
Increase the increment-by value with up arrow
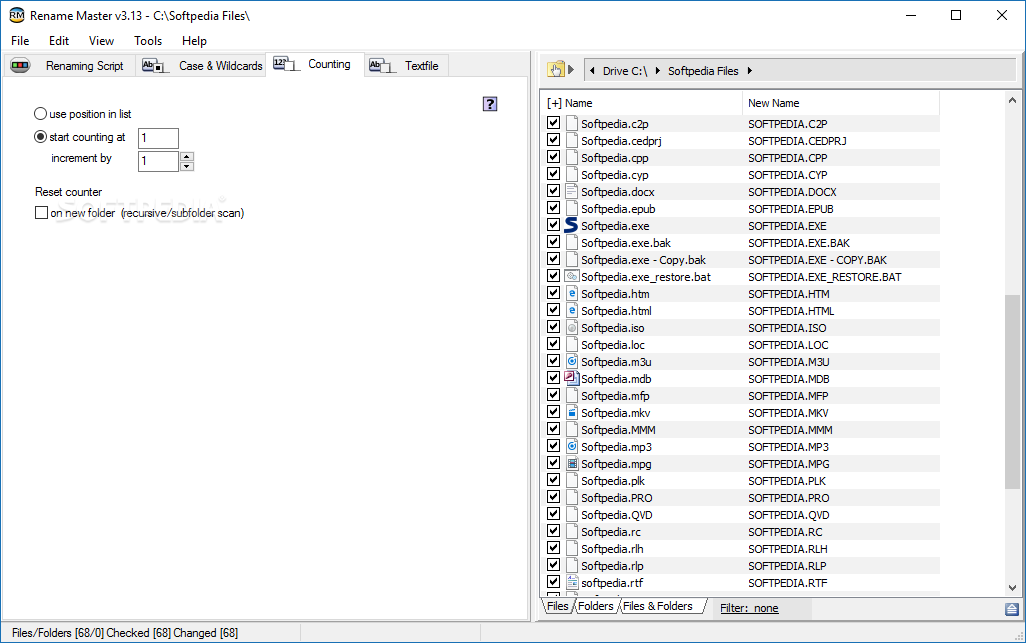point(187,156)
